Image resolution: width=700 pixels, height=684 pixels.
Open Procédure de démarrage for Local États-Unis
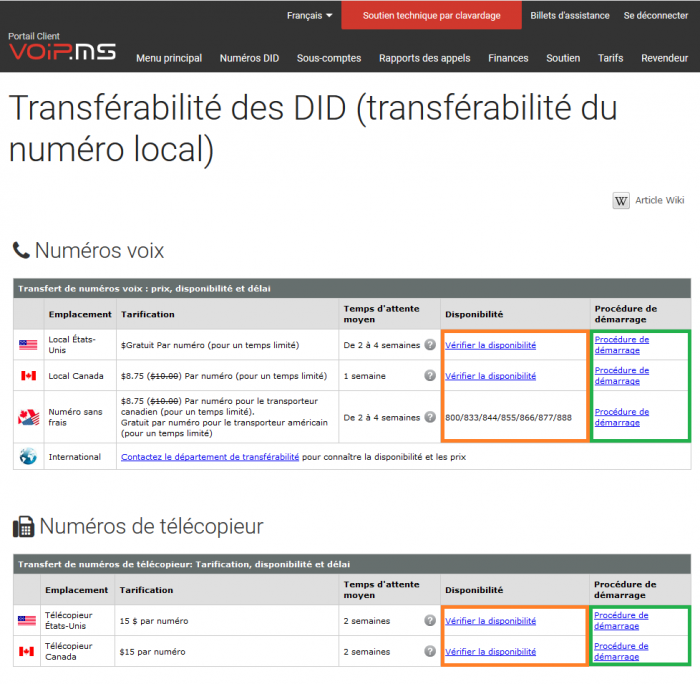[621, 345]
